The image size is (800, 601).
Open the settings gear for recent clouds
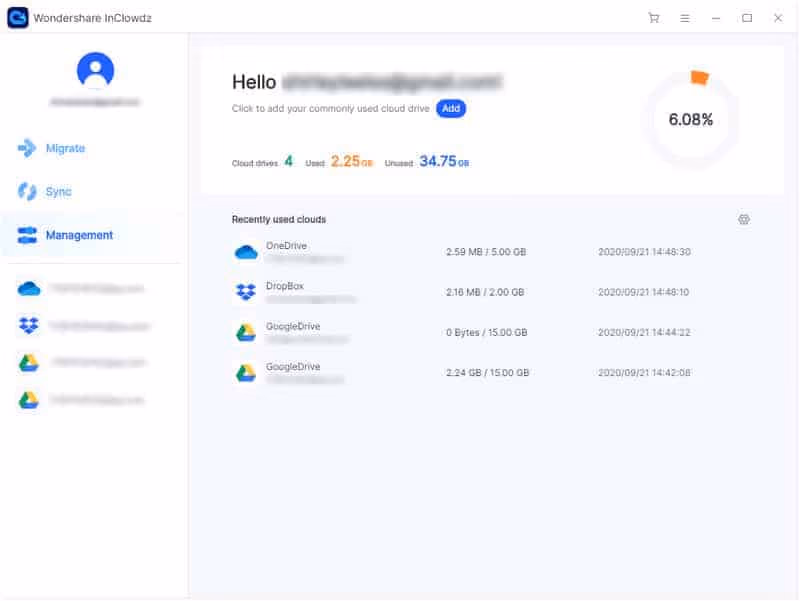743,219
